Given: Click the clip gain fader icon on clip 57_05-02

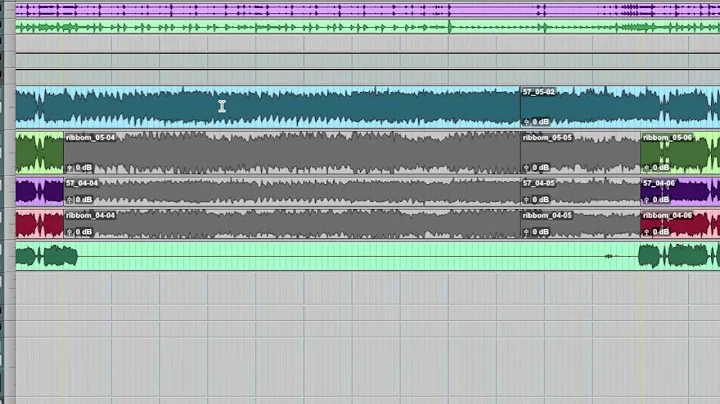Looking at the screenshot, I should [527, 122].
